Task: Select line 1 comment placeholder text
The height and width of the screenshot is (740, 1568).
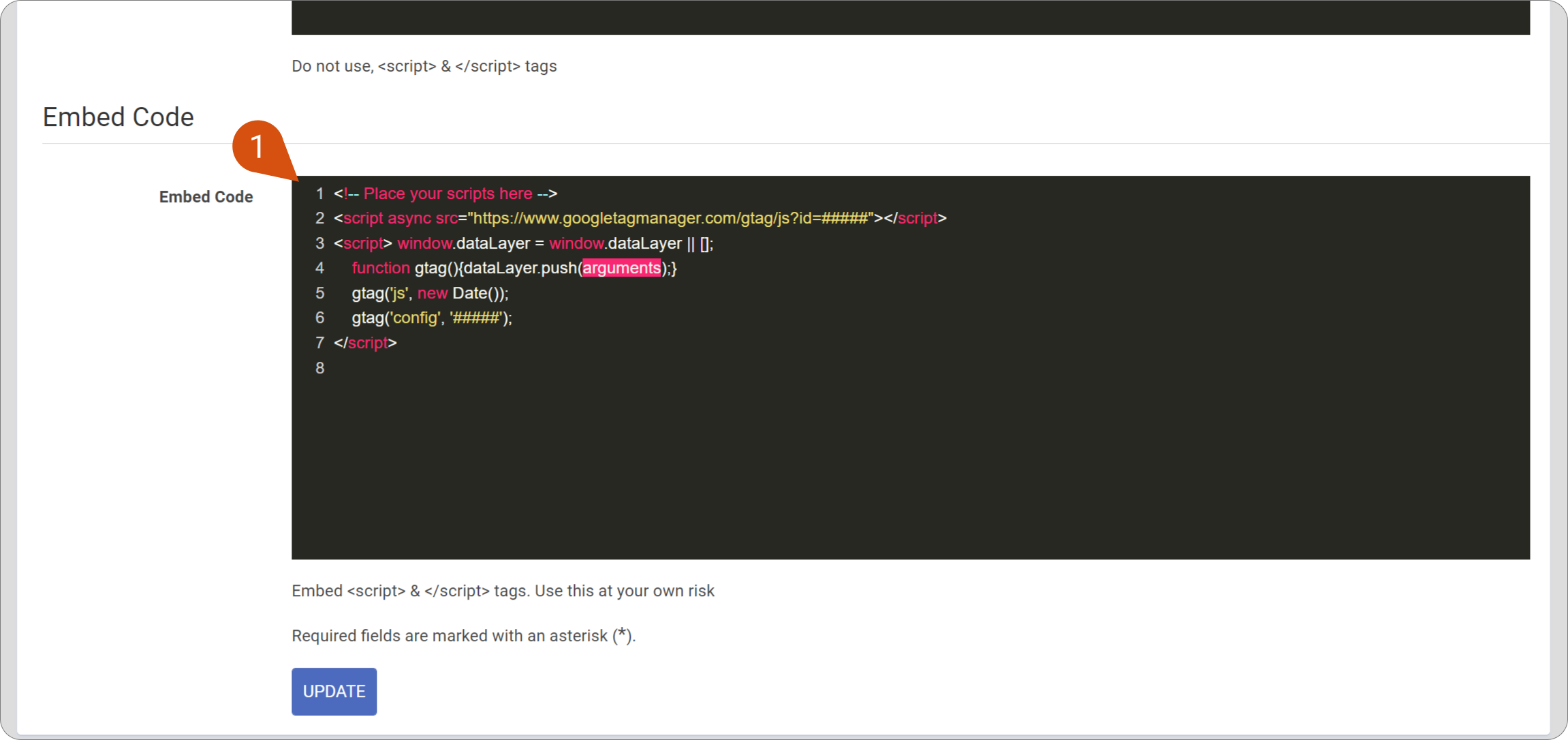Action: tap(448, 193)
